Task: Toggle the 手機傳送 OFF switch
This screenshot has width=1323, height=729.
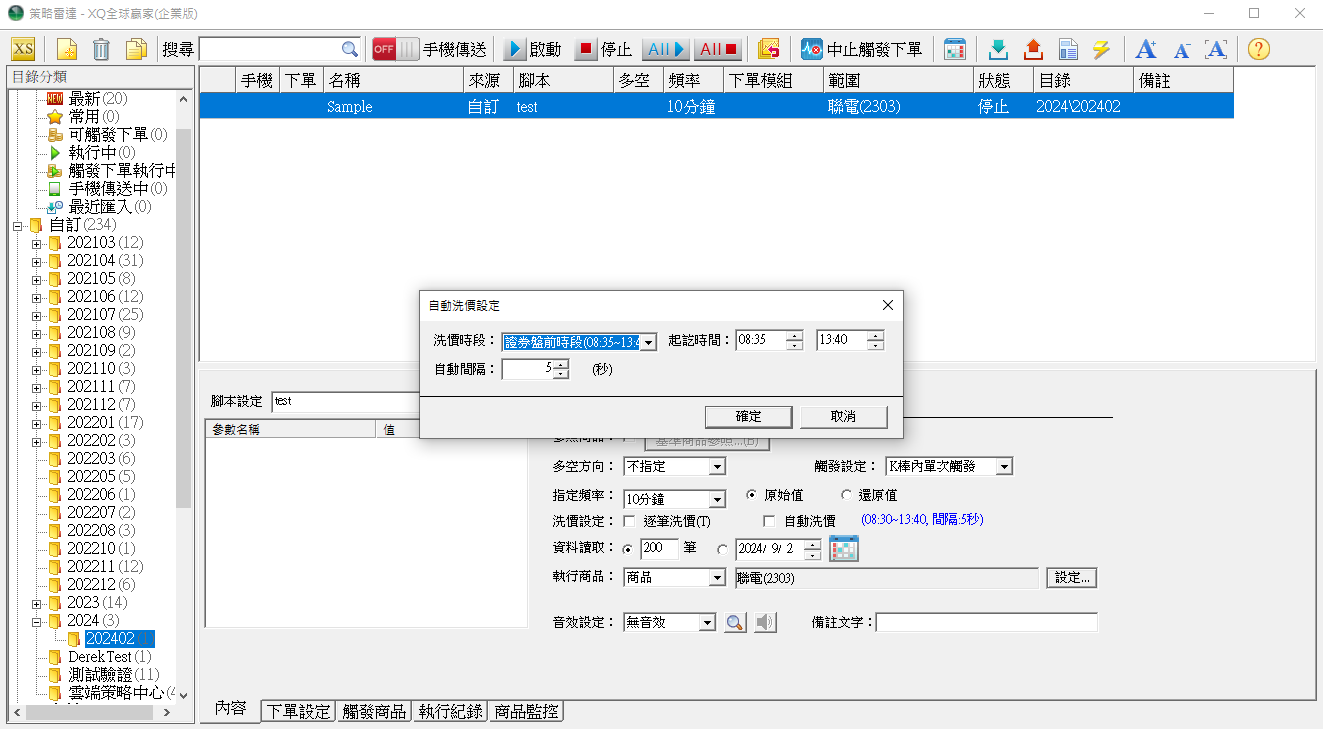Action: (x=395, y=49)
